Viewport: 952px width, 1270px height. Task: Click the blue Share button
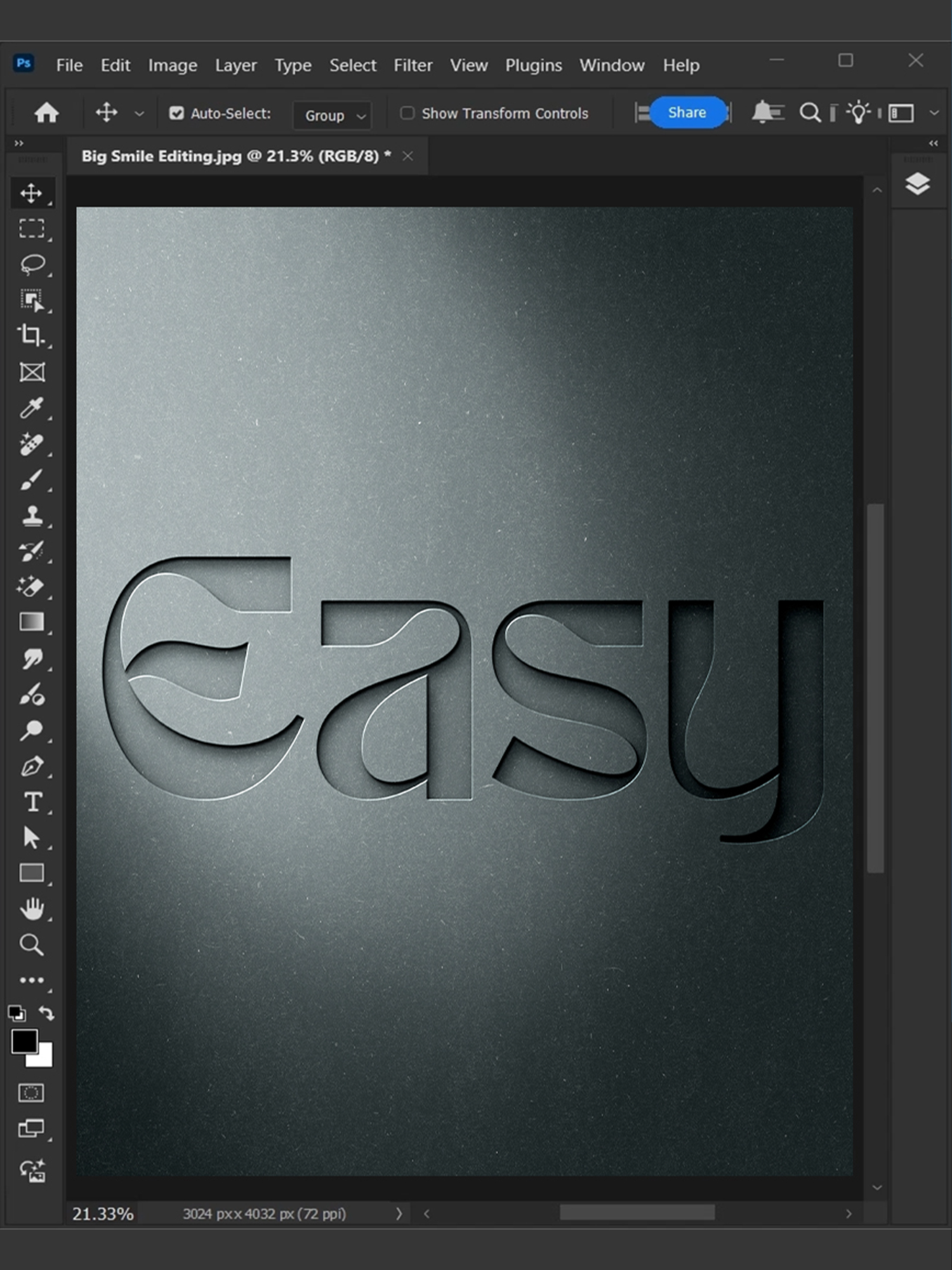point(687,112)
